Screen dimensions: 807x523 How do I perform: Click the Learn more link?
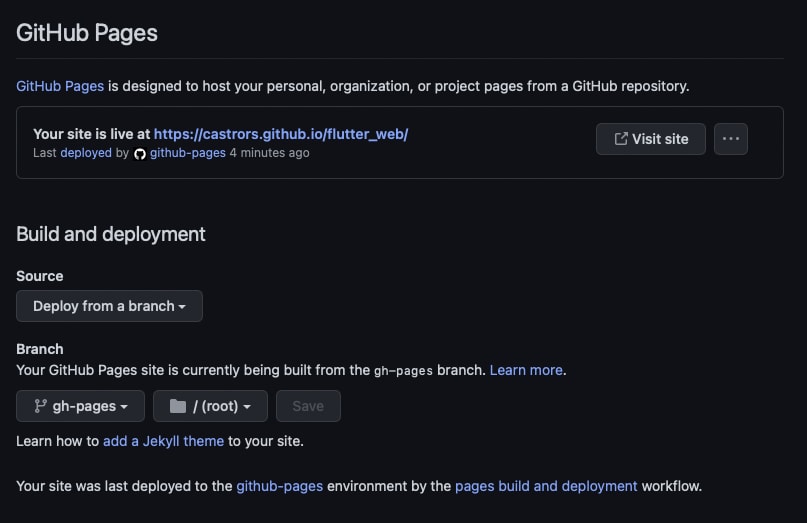526,370
